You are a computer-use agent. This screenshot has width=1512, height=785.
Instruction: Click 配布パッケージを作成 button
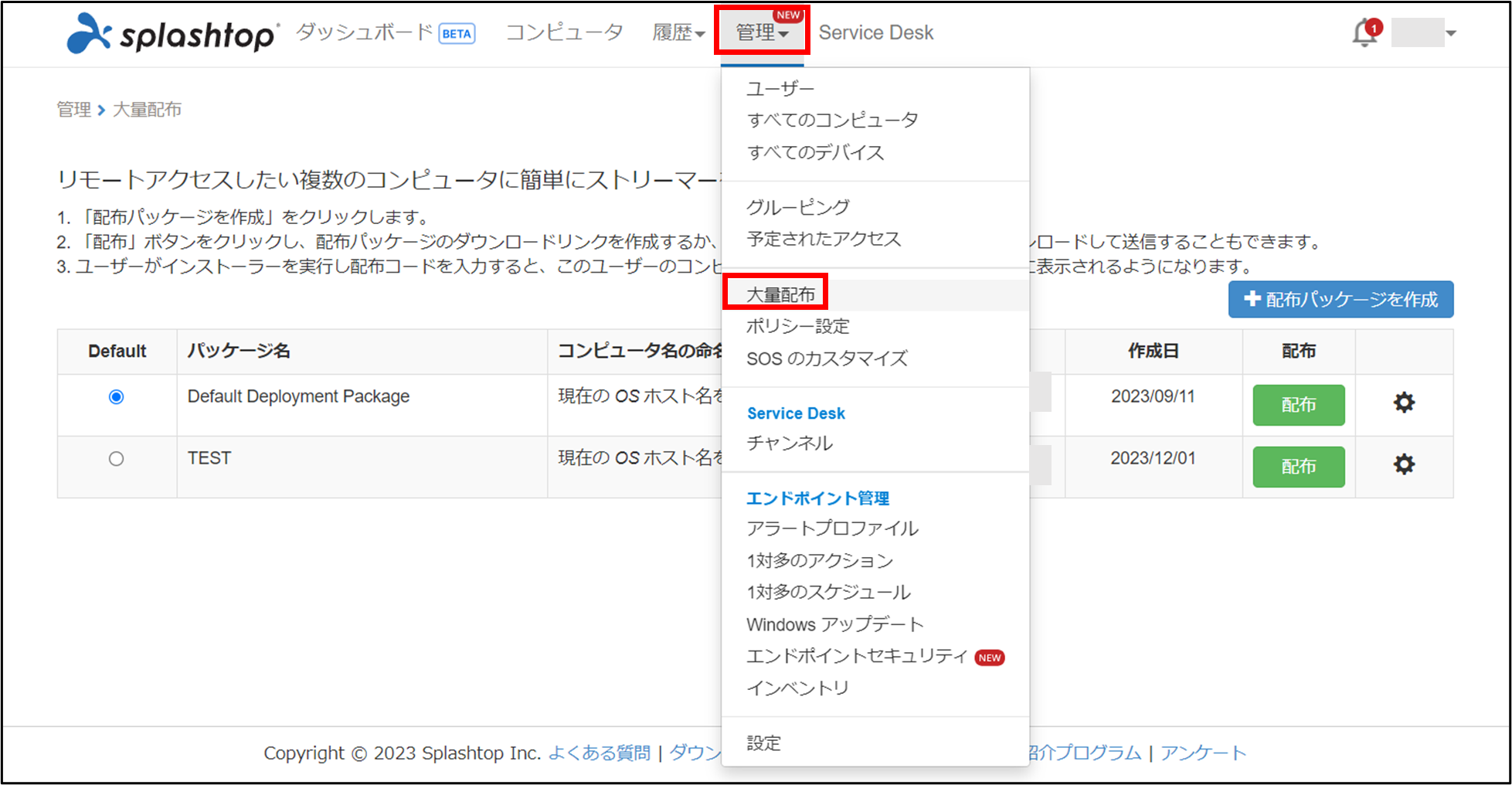[1340, 299]
